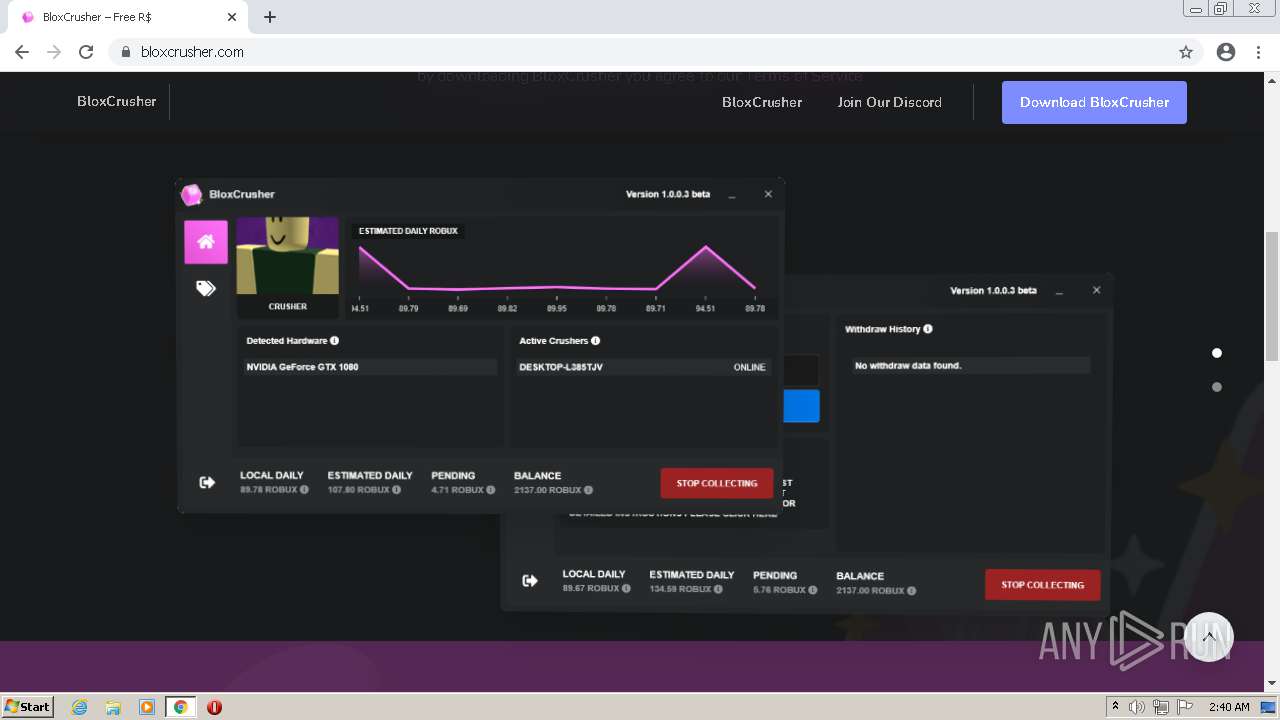Click the bloxcrusher.com address bar
The width and height of the screenshot is (1280, 720).
[640, 52]
